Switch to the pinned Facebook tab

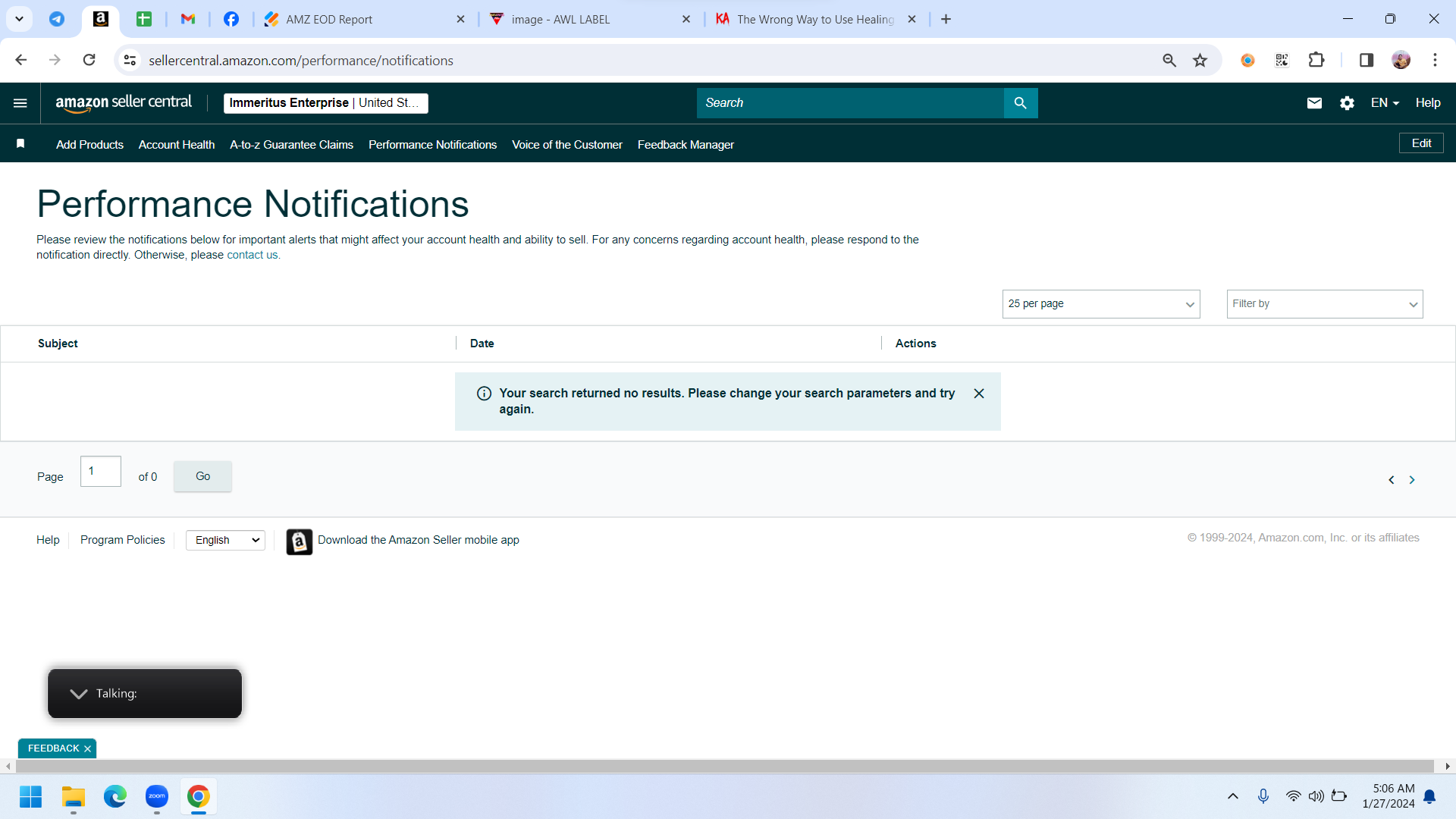click(231, 19)
